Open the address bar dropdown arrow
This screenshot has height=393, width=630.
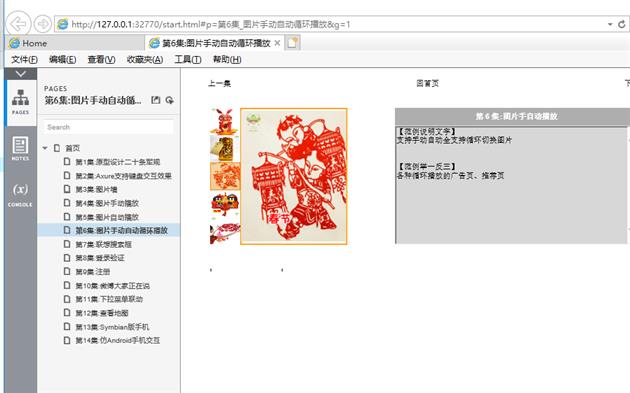coord(610,24)
